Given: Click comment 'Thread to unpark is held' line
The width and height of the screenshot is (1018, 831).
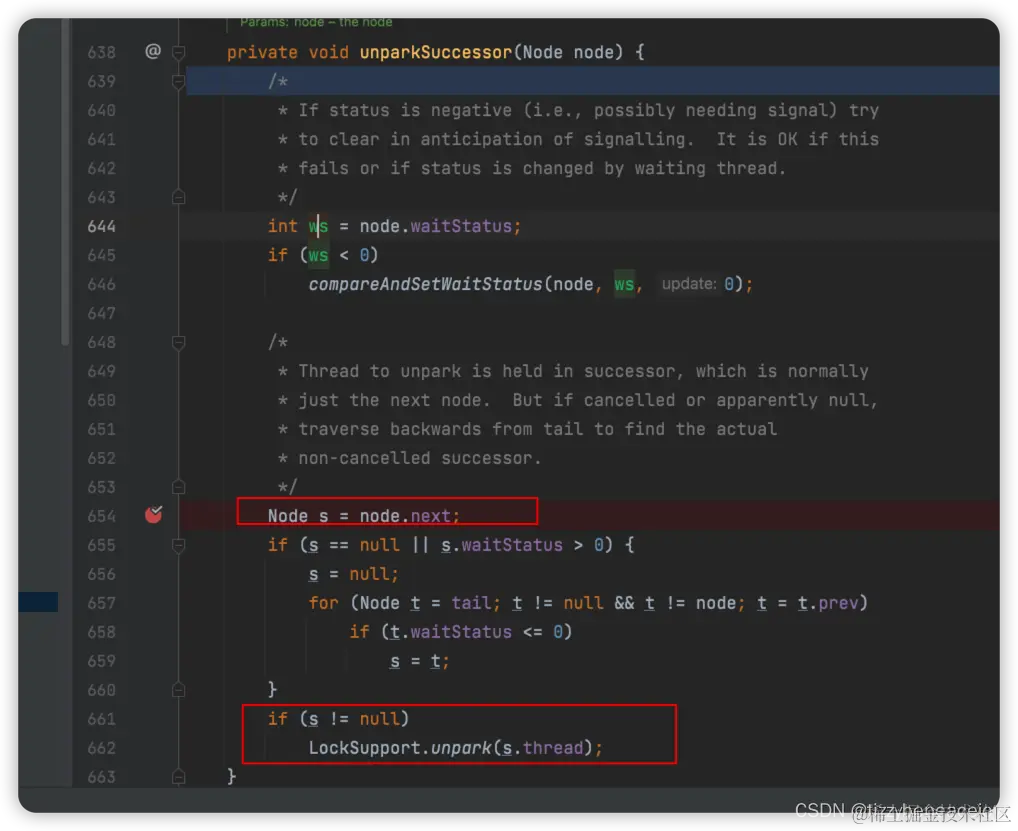Looking at the screenshot, I should [573, 371].
